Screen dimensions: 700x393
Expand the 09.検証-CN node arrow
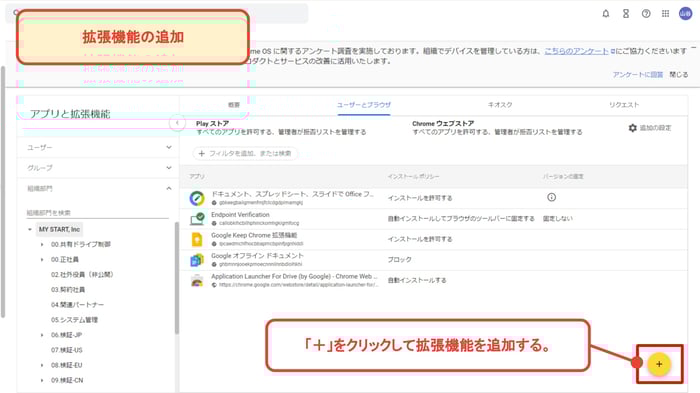tap(42, 380)
